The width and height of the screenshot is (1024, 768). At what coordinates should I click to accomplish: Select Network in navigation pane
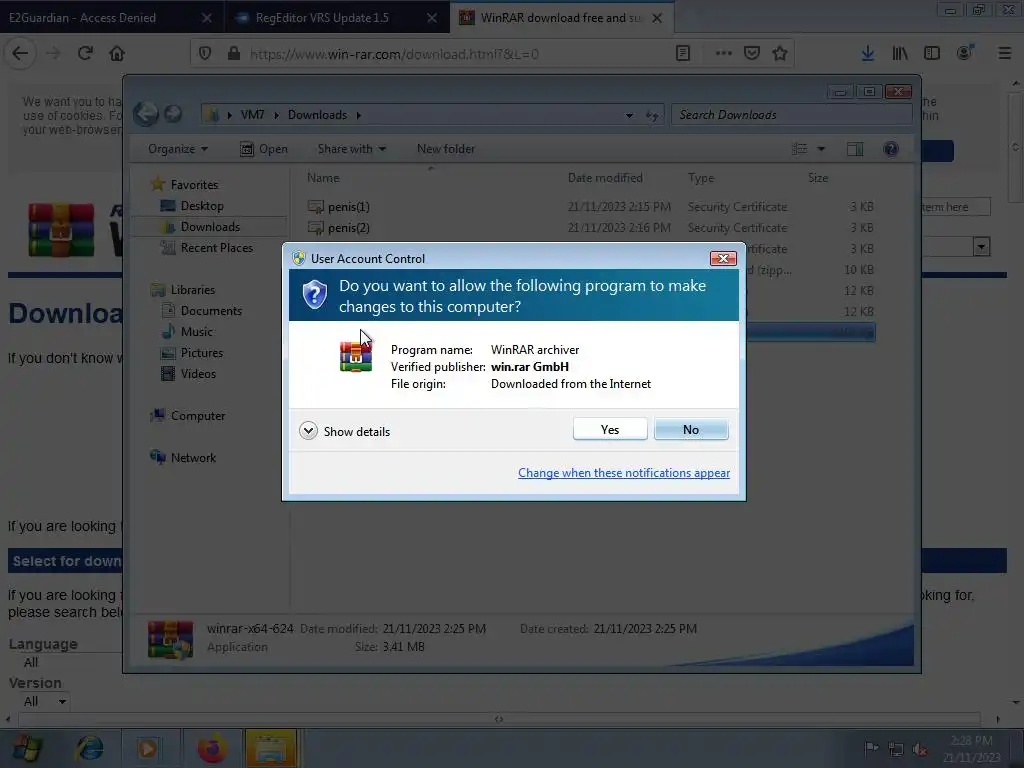[193, 458]
